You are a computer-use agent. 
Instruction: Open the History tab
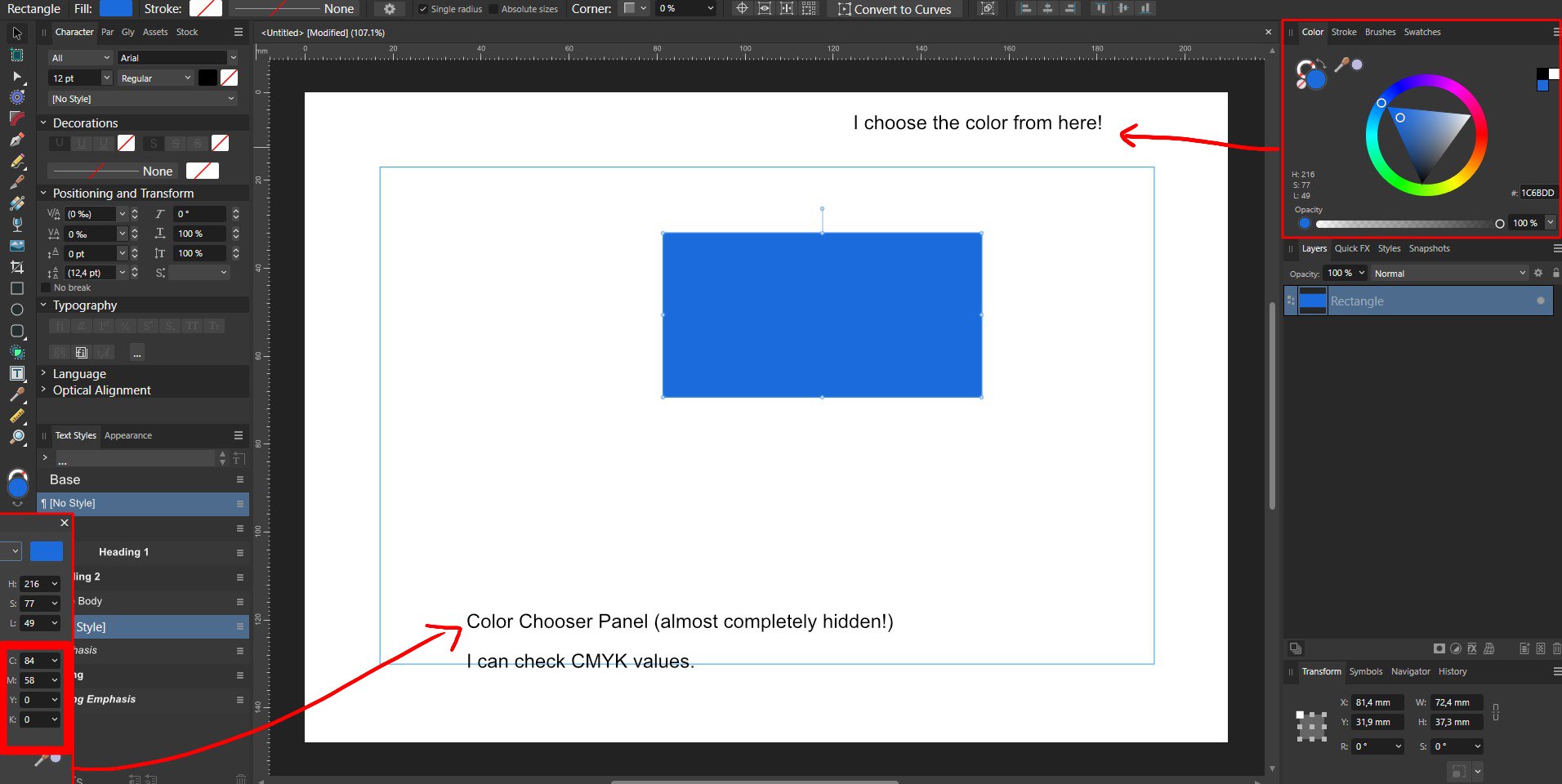point(1452,671)
